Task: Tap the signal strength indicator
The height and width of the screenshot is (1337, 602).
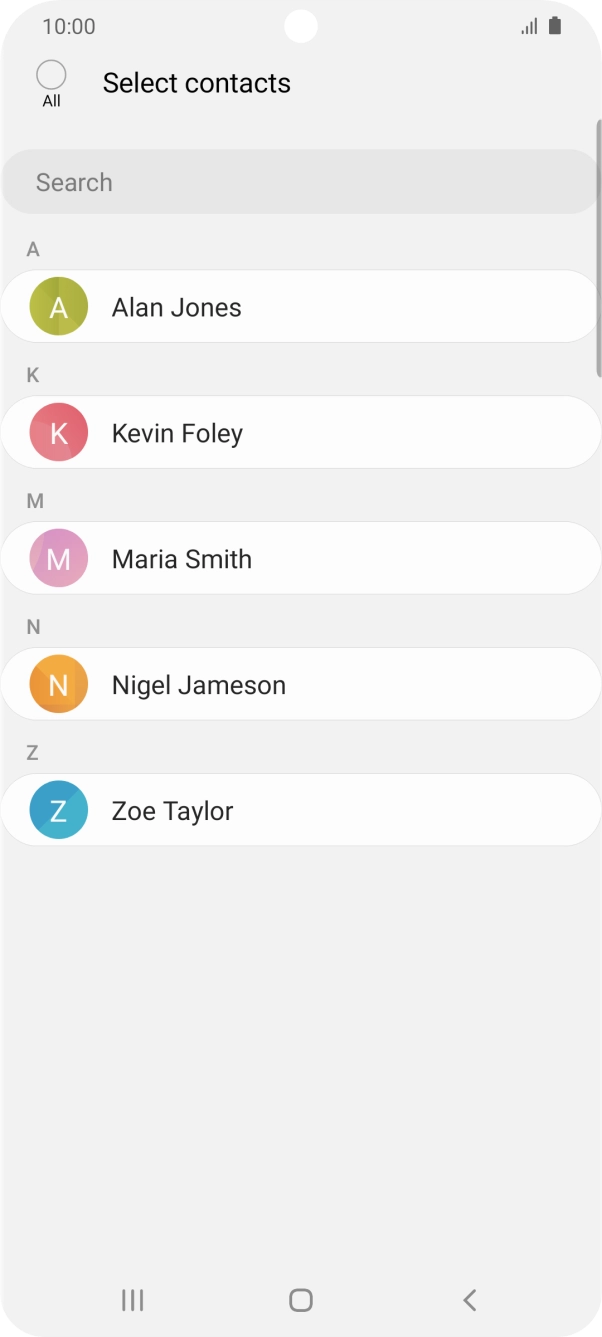Action: pyautogui.click(x=529, y=27)
